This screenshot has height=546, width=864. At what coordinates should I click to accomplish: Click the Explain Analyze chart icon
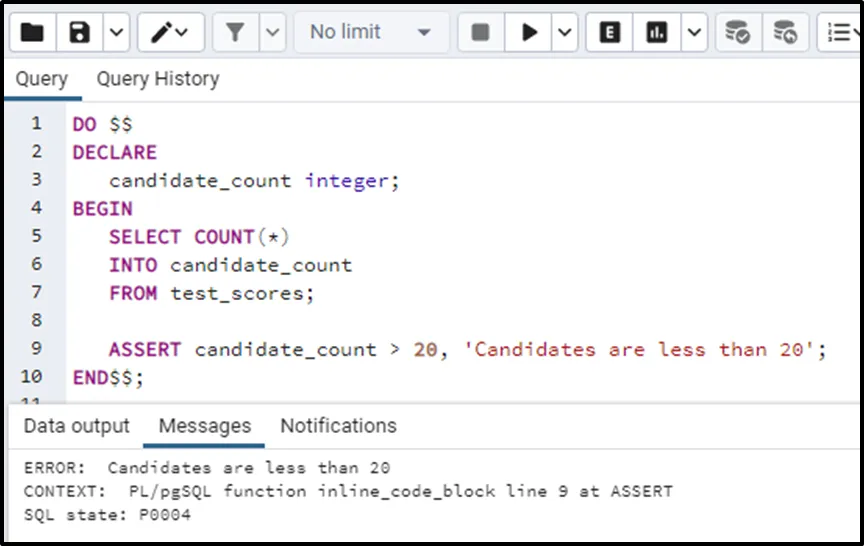coord(657,33)
